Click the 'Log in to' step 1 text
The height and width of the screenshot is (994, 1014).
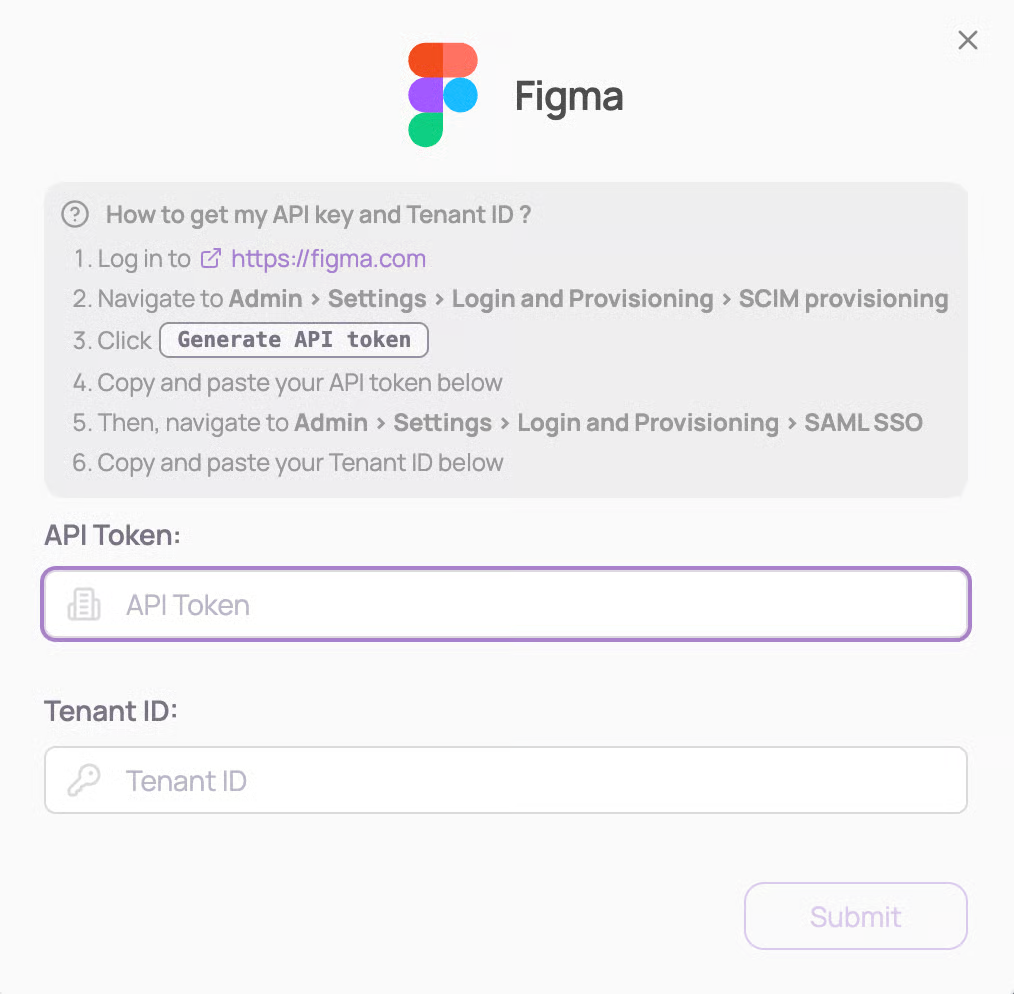(x=143, y=259)
